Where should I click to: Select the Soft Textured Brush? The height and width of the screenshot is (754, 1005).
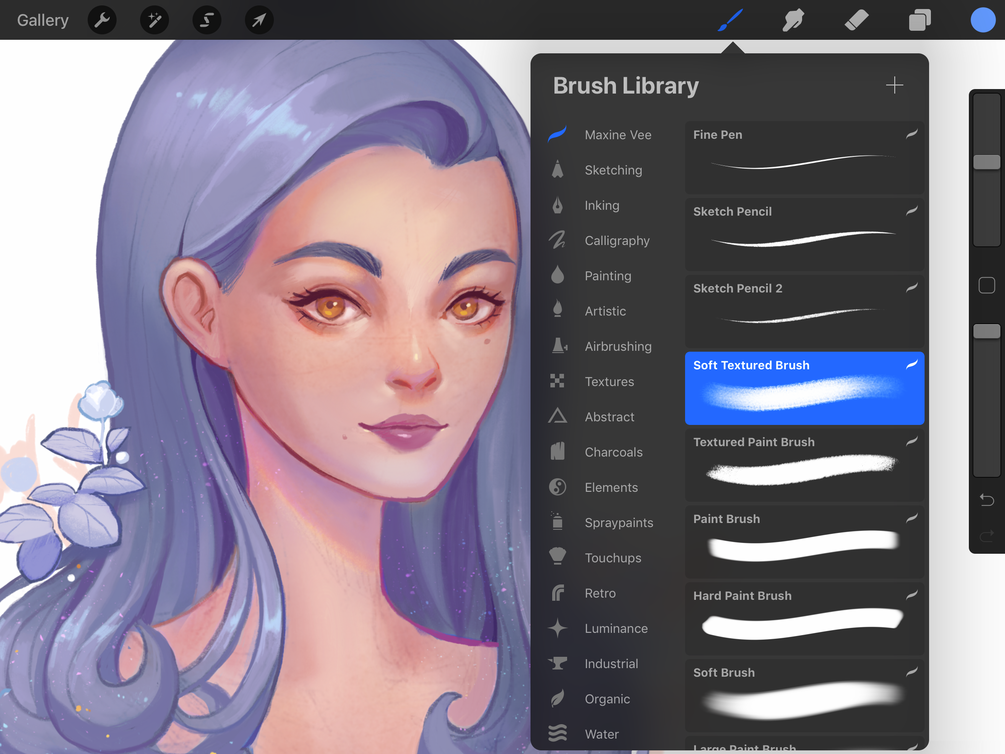click(x=804, y=388)
